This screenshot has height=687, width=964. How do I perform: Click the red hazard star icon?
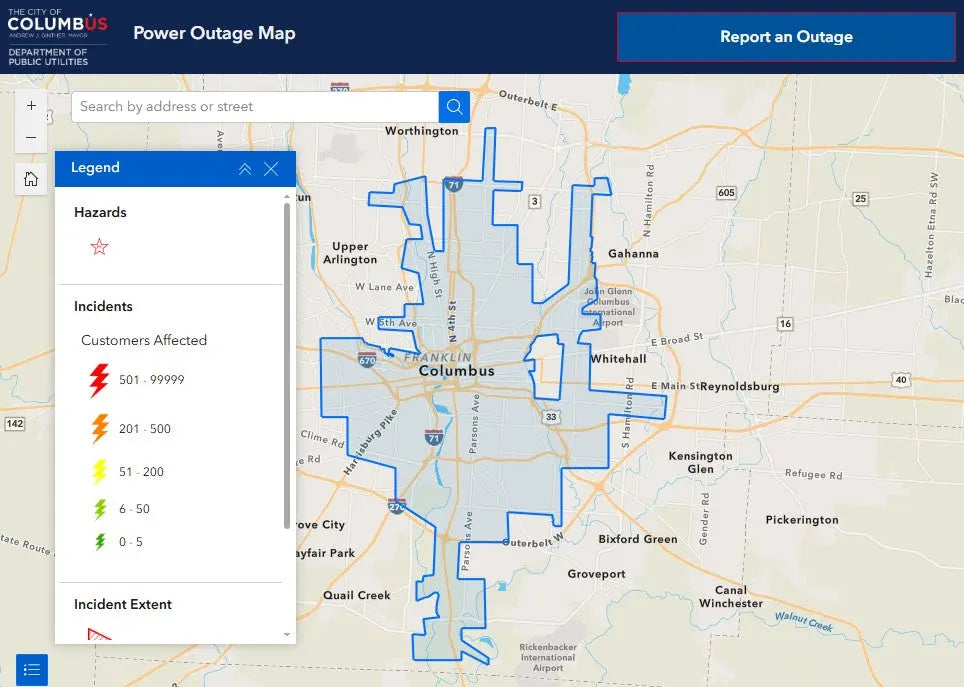click(100, 247)
